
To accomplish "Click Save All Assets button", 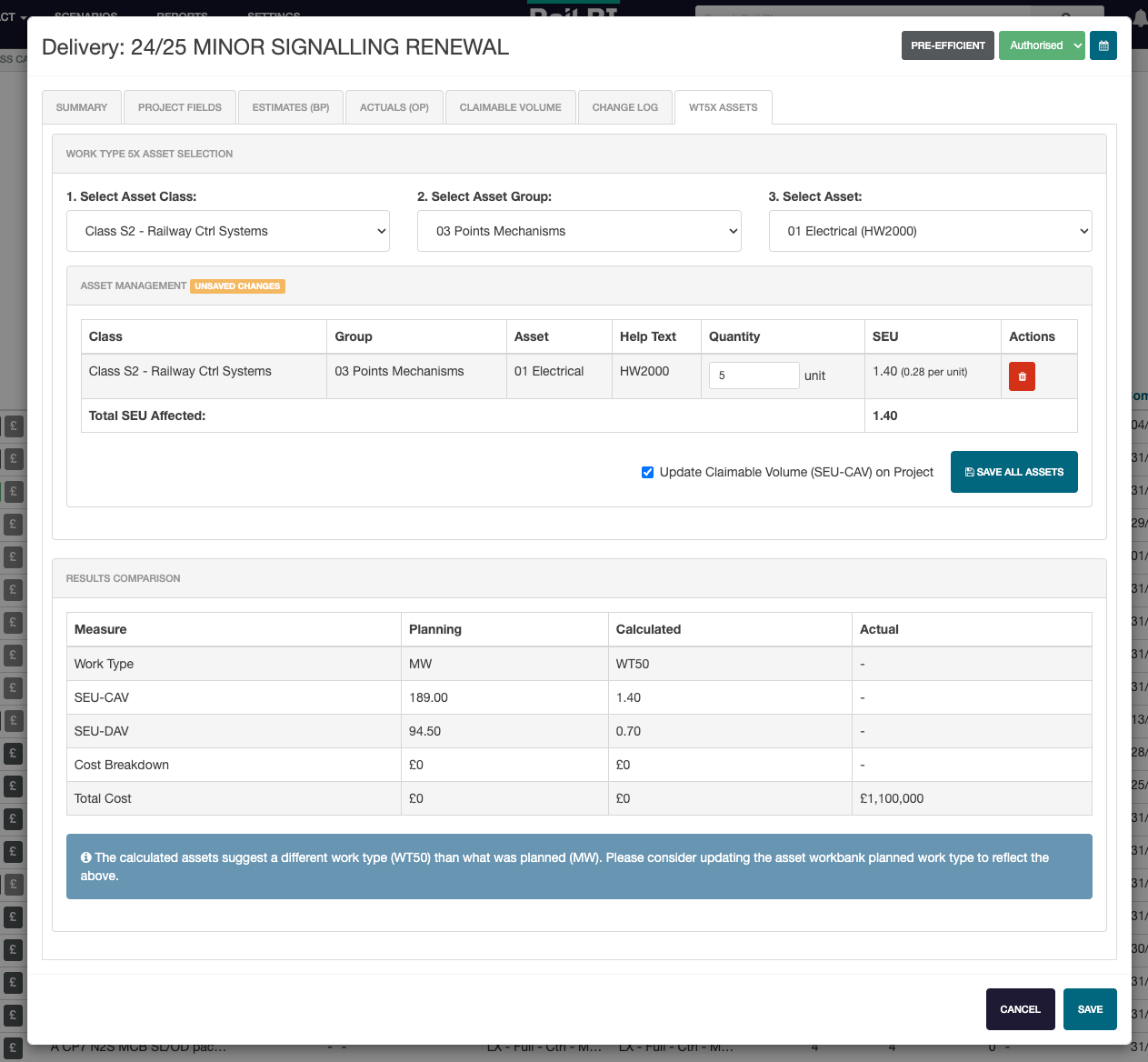I will pyautogui.click(x=1013, y=472).
